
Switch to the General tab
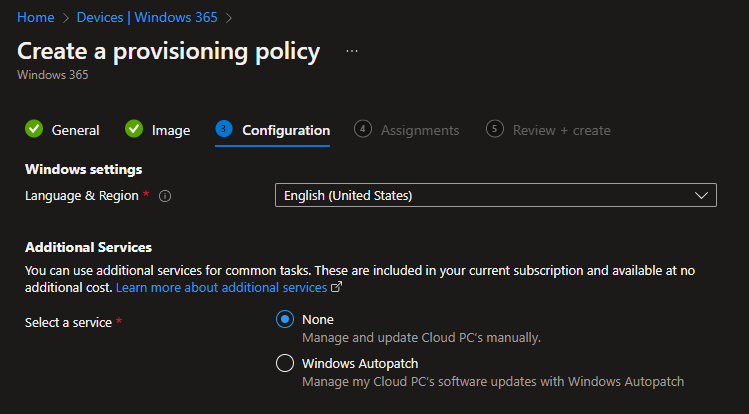(76, 130)
